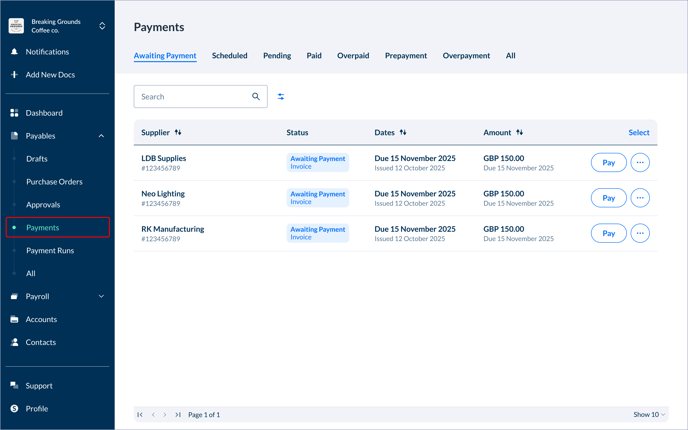Open the Show 10 rows dropdown
The width and height of the screenshot is (688, 430).
coord(649,414)
